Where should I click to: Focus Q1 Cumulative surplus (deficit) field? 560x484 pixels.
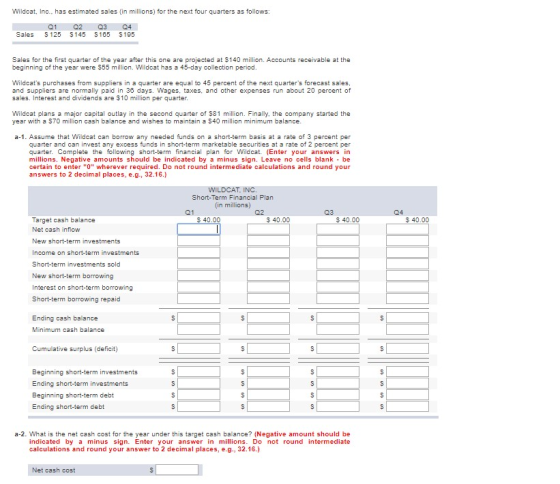199,348
